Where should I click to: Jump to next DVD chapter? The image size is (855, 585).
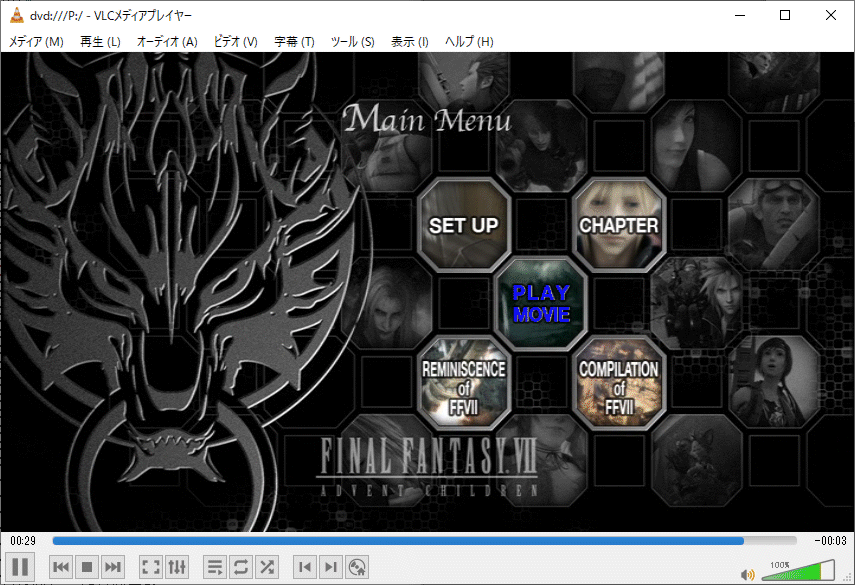(331, 567)
